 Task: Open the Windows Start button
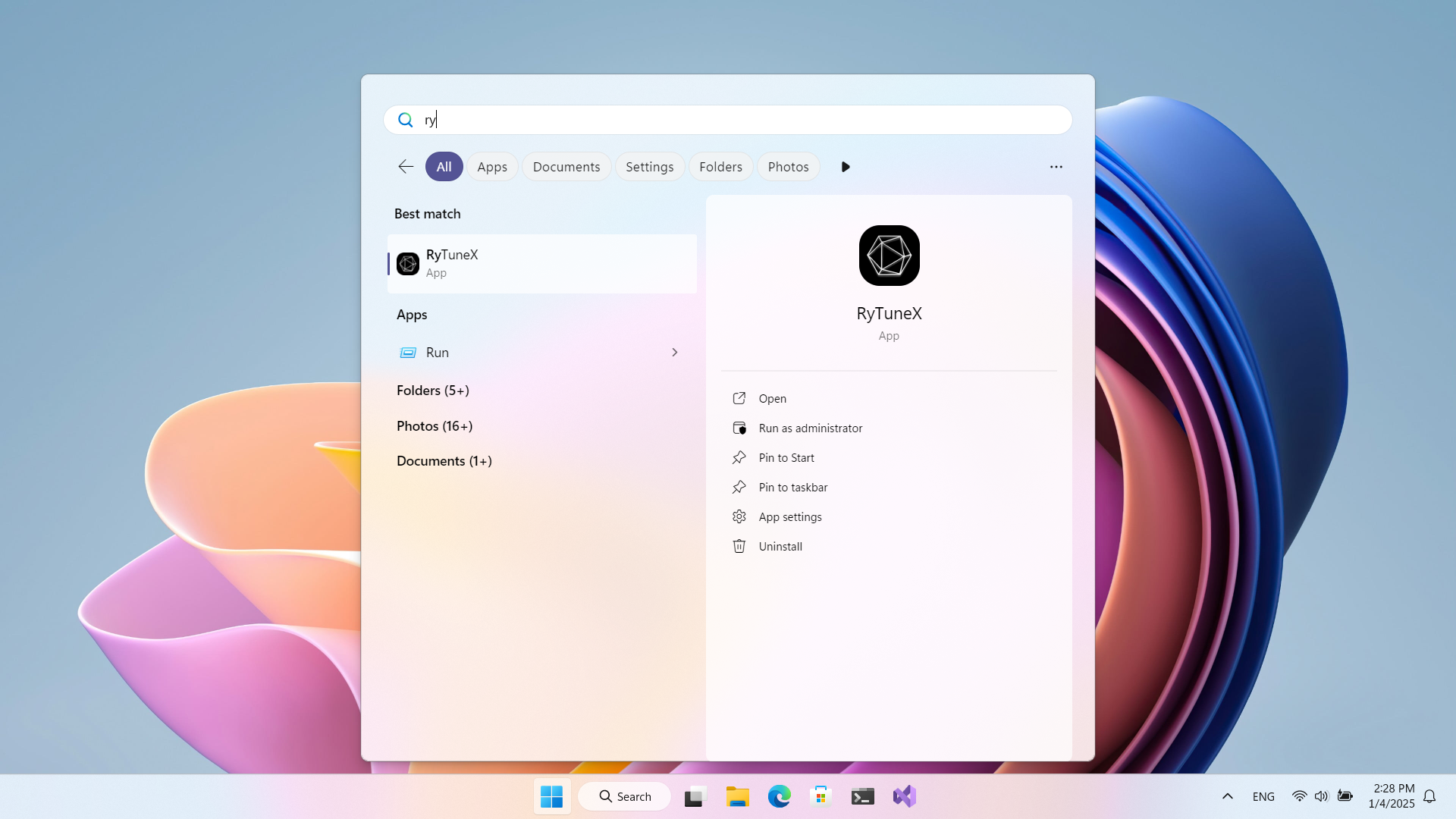pyautogui.click(x=551, y=796)
